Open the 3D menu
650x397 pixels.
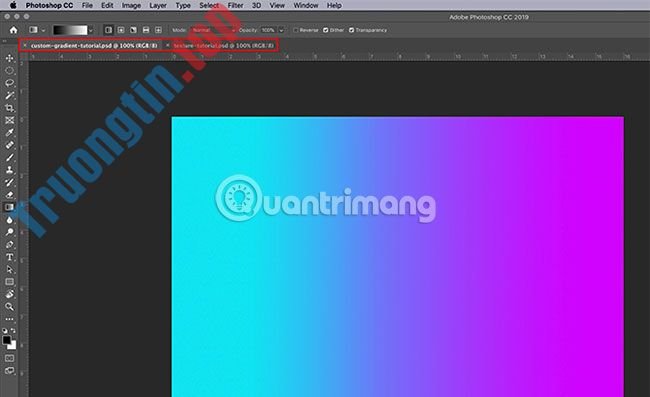click(x=257, y=5)
